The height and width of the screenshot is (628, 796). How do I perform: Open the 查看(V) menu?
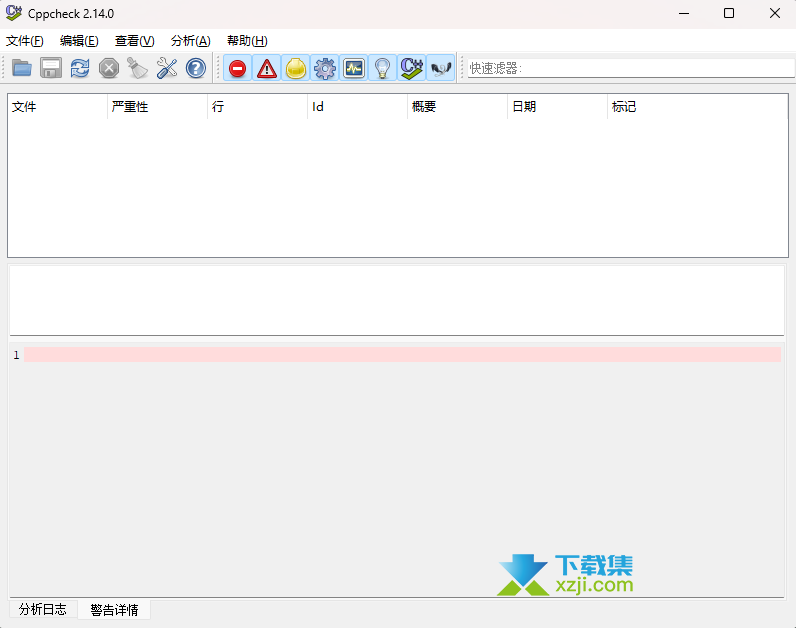click(135, 41)
